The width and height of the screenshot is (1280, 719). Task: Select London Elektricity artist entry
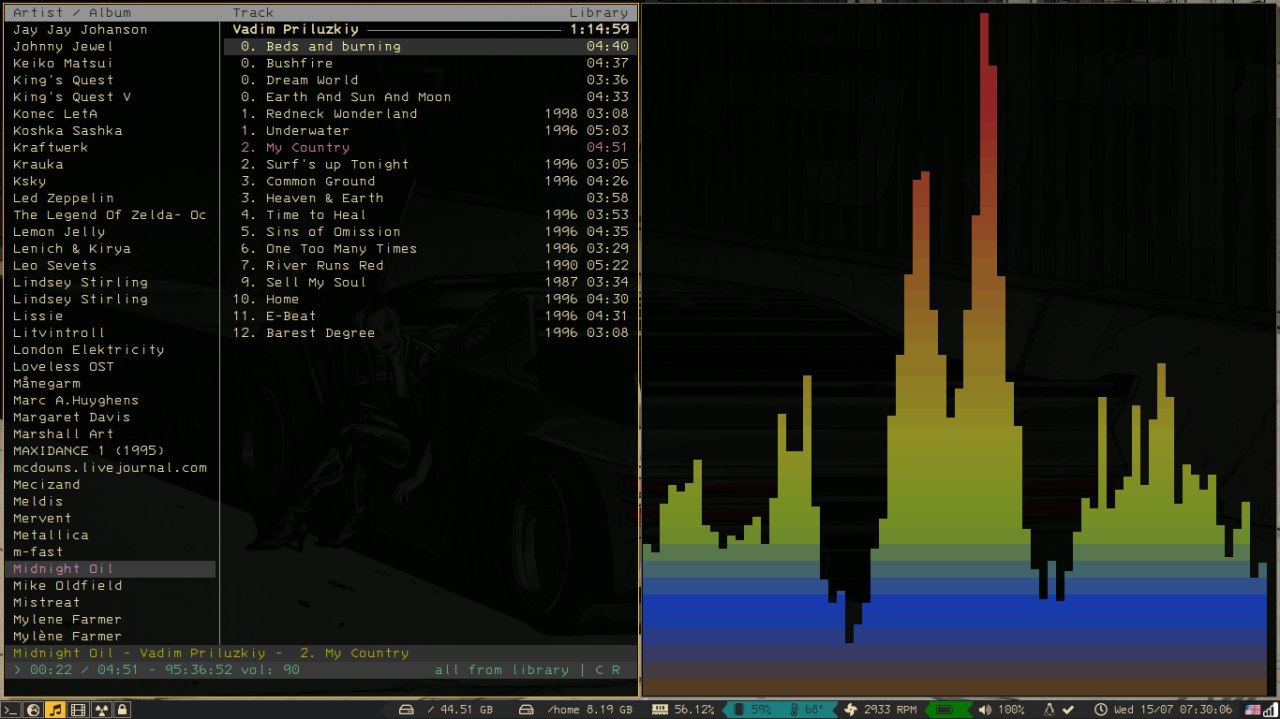89,350
